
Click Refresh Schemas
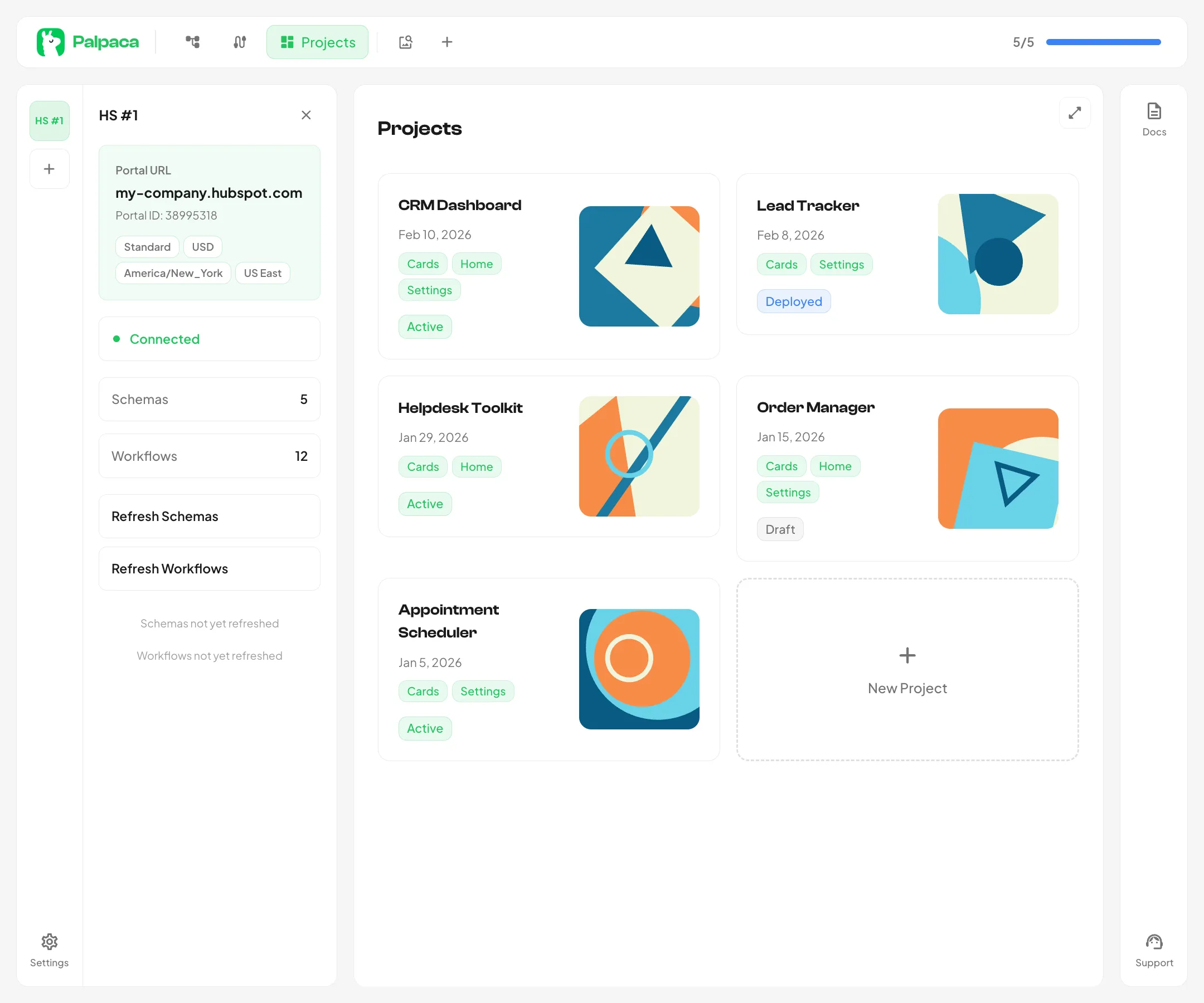(x=209, y=516)
